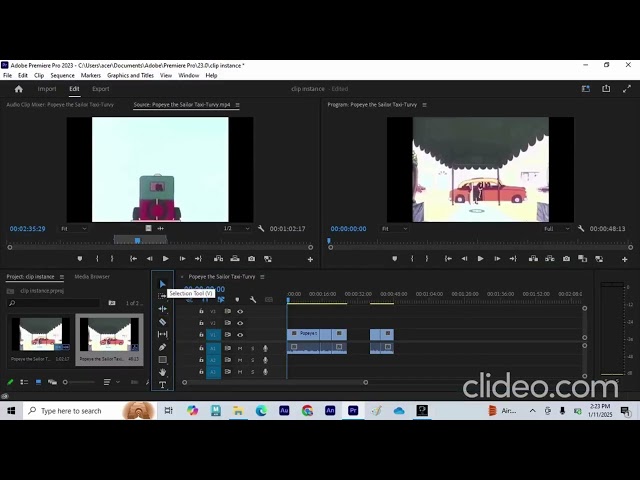Image resolution: width=640 pixels, height=480 pixels.
Task: Open sort icons dropdown in project panel
Action: click(x=111, y=382)
